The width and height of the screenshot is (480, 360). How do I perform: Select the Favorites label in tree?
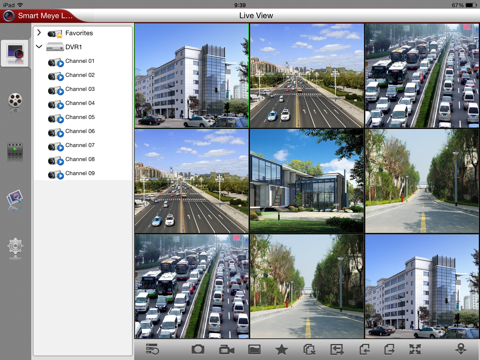click(x=79, y=33)
